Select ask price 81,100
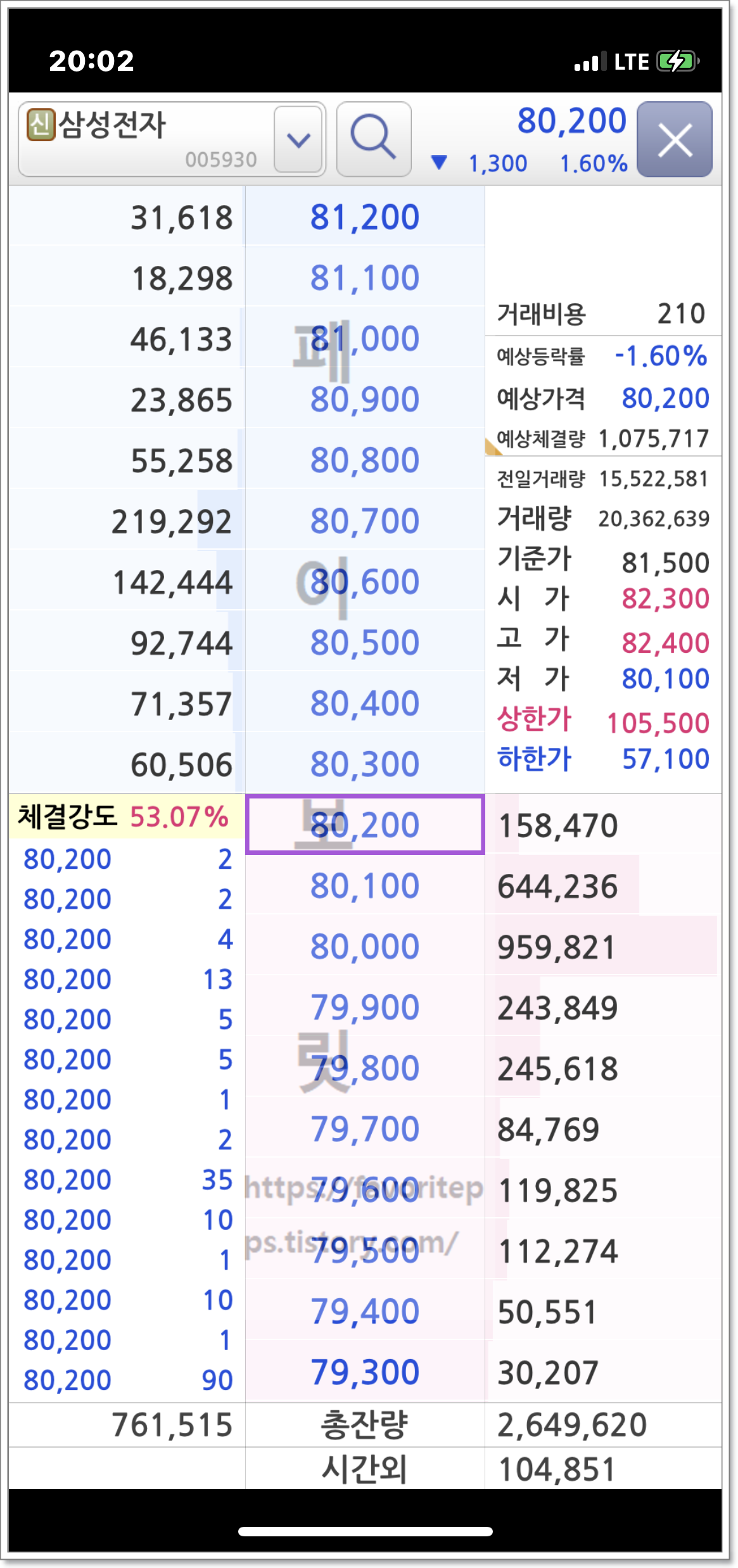738x1568 pixels. pyautogui.click(x=365, y=278)
